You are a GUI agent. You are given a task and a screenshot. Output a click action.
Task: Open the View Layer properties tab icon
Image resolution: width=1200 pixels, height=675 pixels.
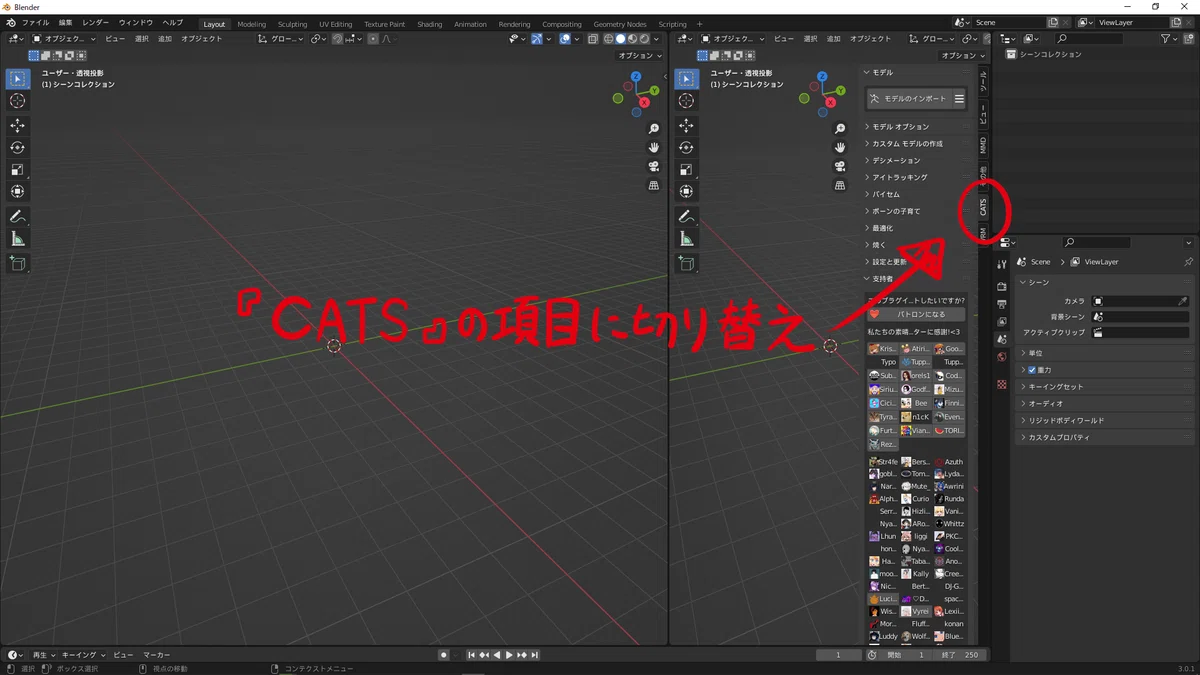click(x=1002, y=322)
